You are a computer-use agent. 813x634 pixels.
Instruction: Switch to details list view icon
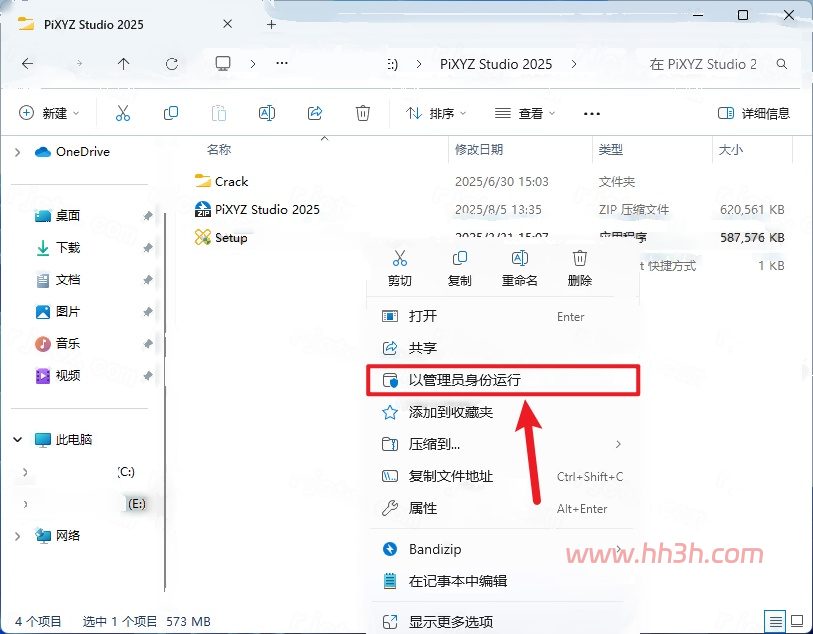click(x=775, y=621)
